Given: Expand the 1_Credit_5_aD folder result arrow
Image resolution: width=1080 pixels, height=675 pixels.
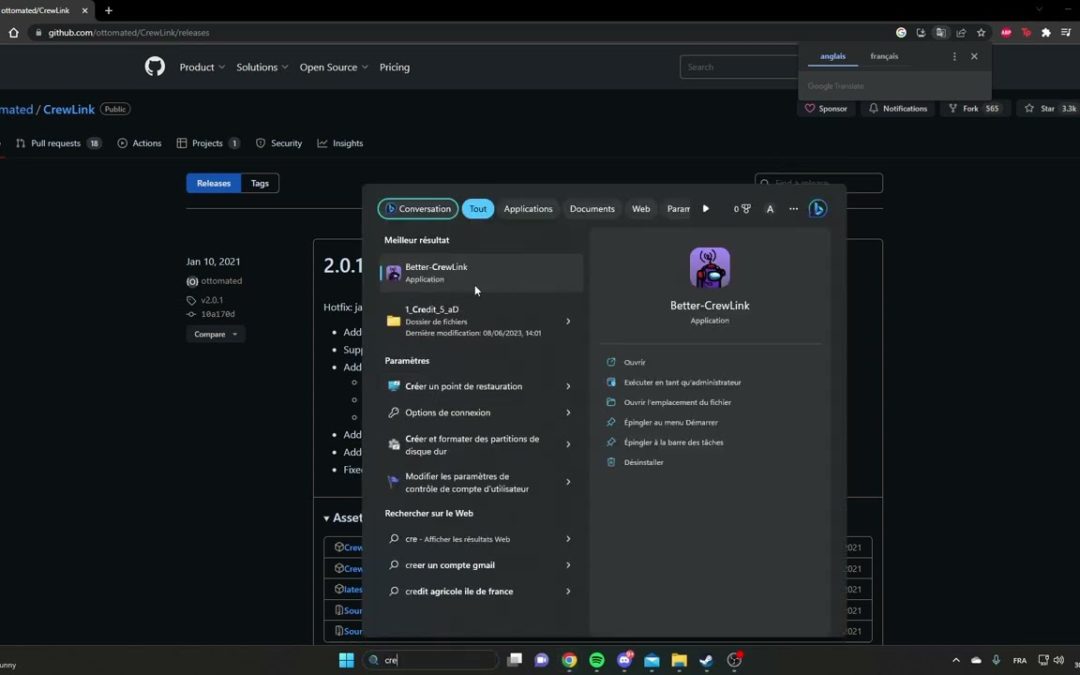Looking at the screenshot, I should (568, 321).
